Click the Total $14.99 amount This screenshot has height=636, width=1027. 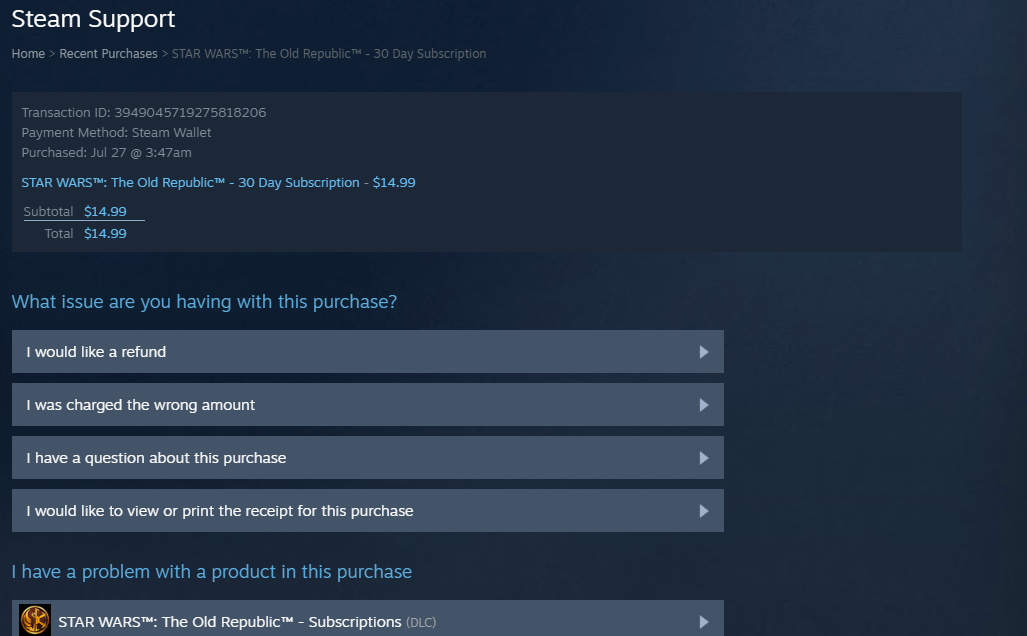pyautogui.click(x=105, y=233)
